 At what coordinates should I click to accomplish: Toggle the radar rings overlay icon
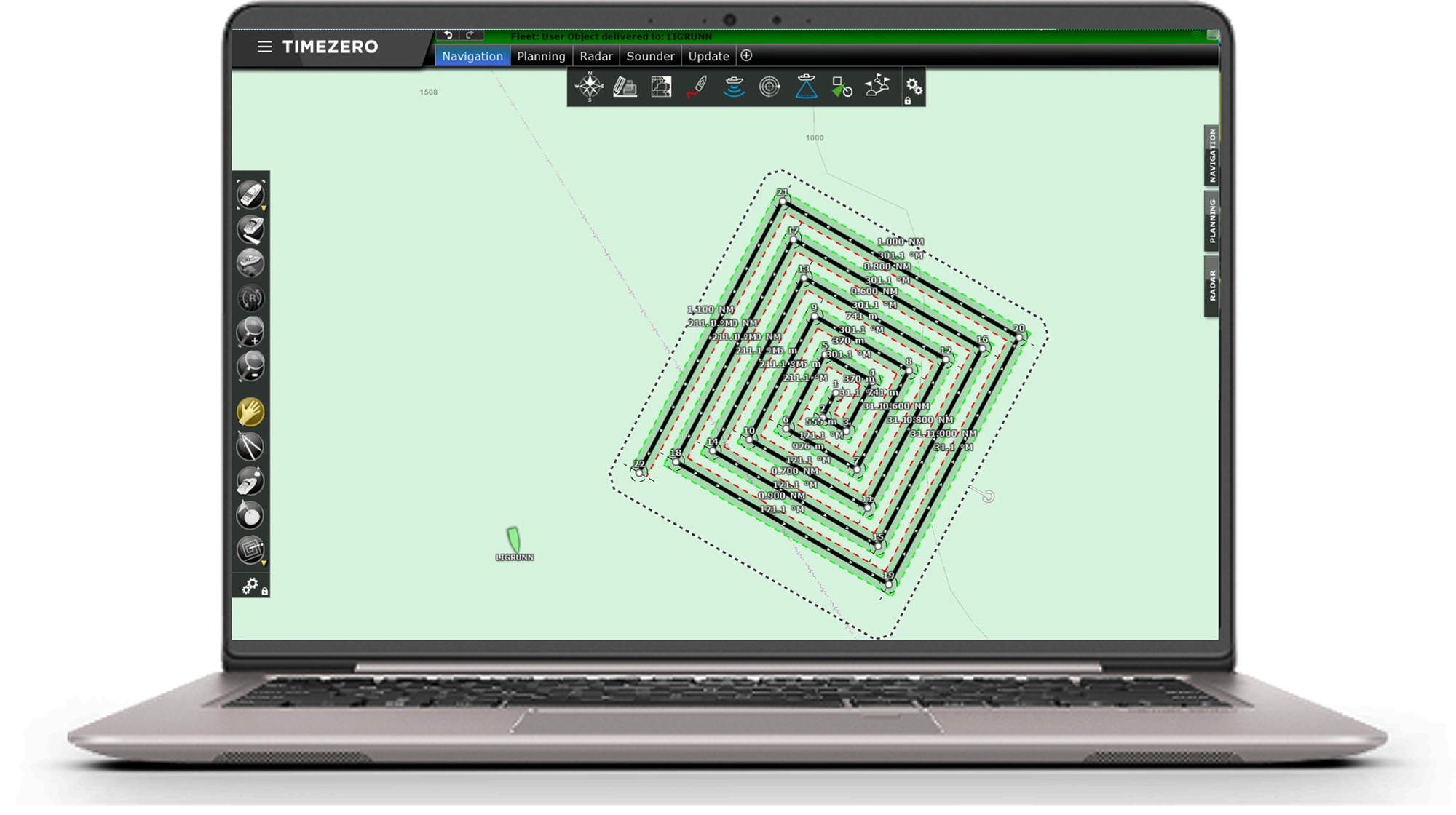point(769,87)
